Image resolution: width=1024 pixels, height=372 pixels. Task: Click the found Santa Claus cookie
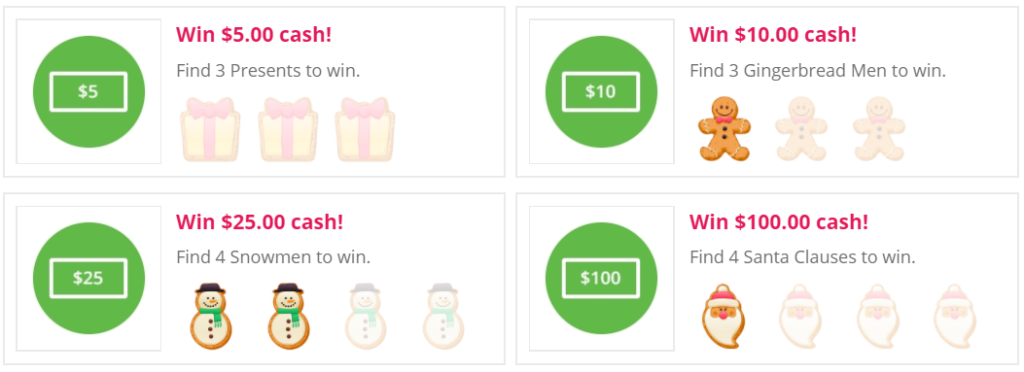click(724, 316)
